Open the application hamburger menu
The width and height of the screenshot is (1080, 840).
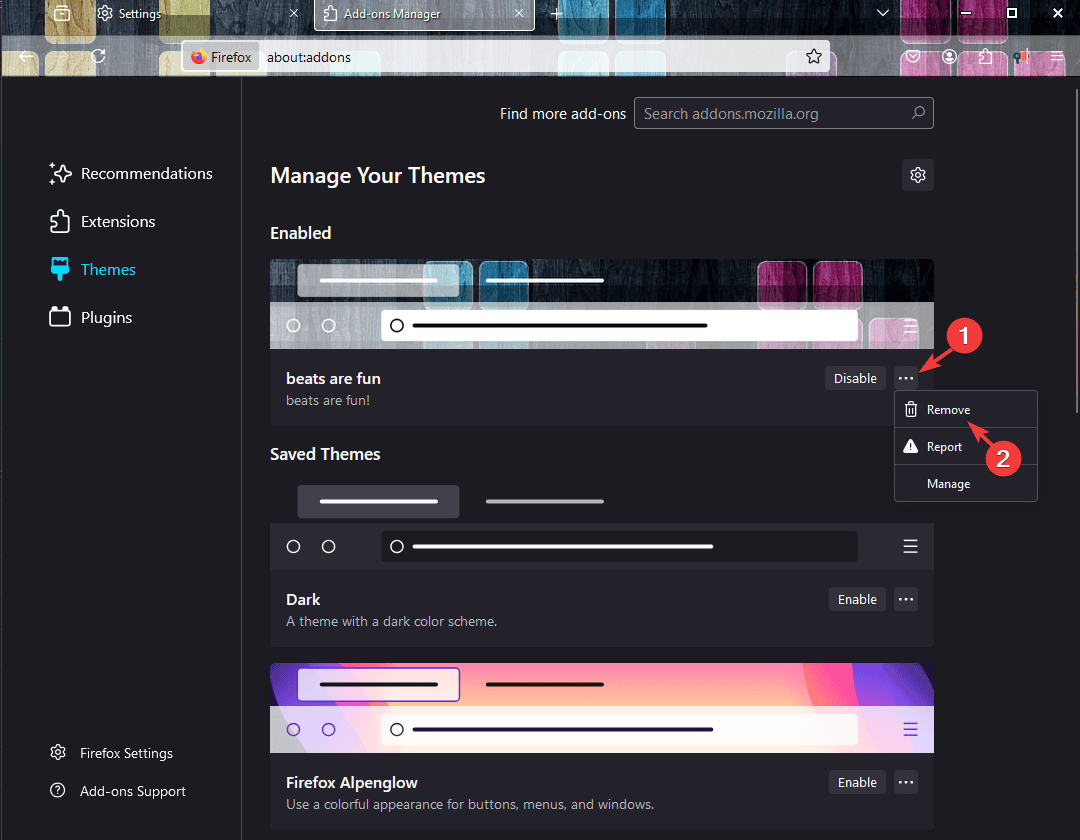pos(1057,56)
